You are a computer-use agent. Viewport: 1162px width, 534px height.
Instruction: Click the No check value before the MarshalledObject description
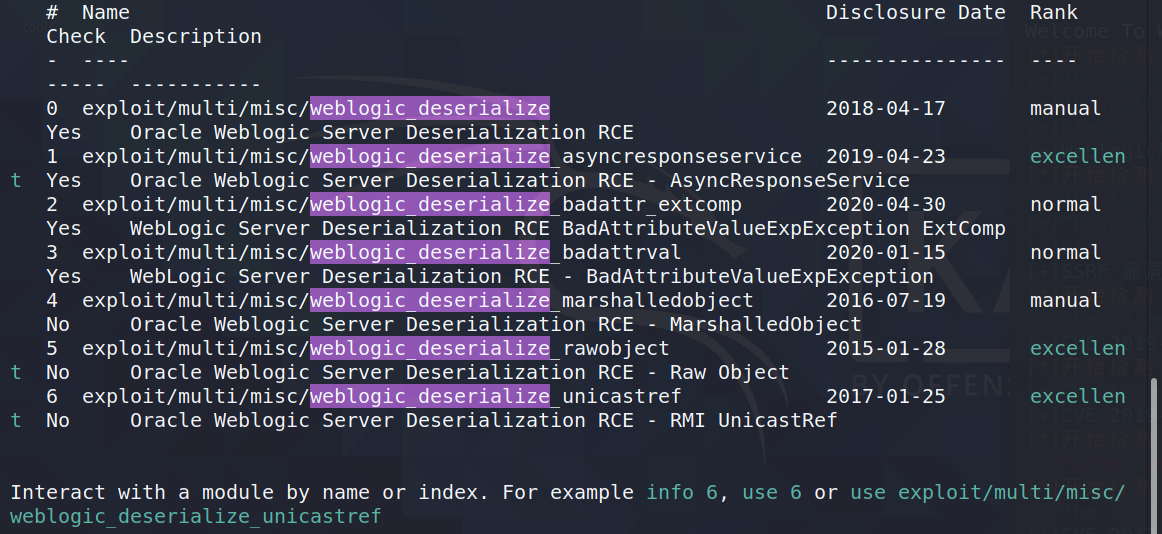tap(58, 324)
